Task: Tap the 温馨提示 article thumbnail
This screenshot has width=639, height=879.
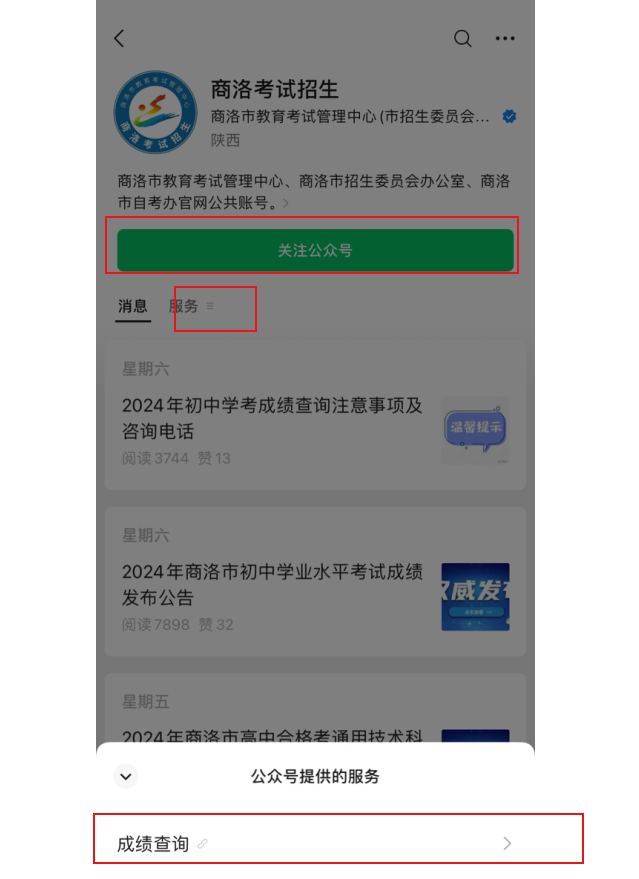Action: [x=475, y=430]
